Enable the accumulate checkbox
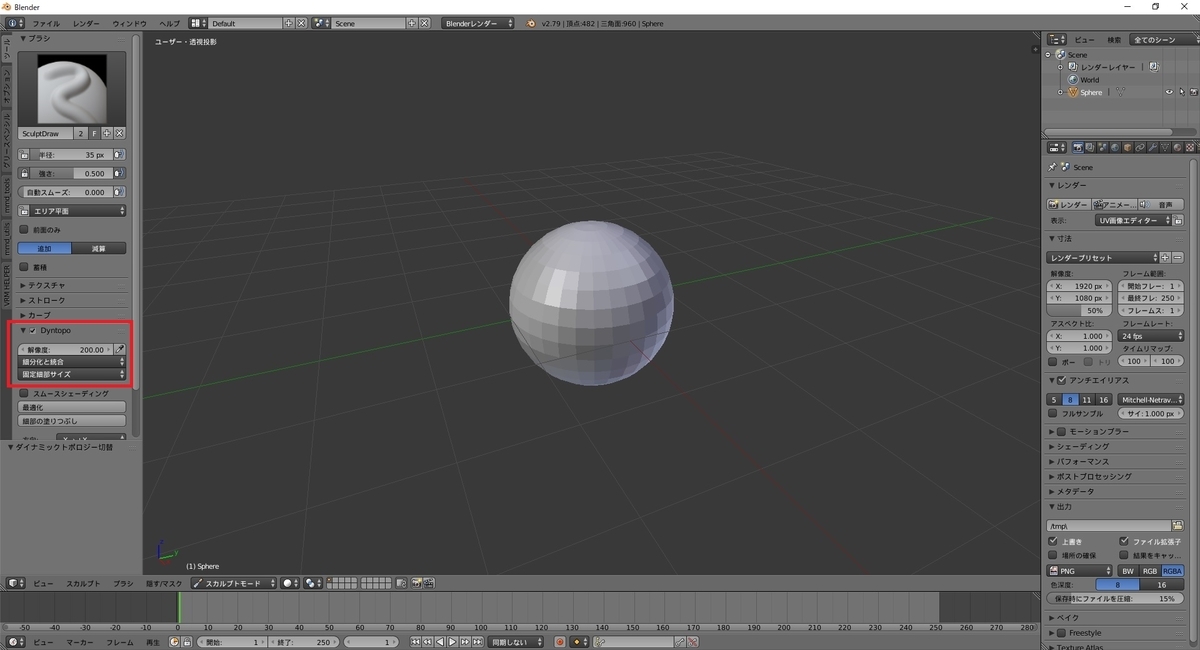The image size is (1200, 650). click(x=24, y=268)
